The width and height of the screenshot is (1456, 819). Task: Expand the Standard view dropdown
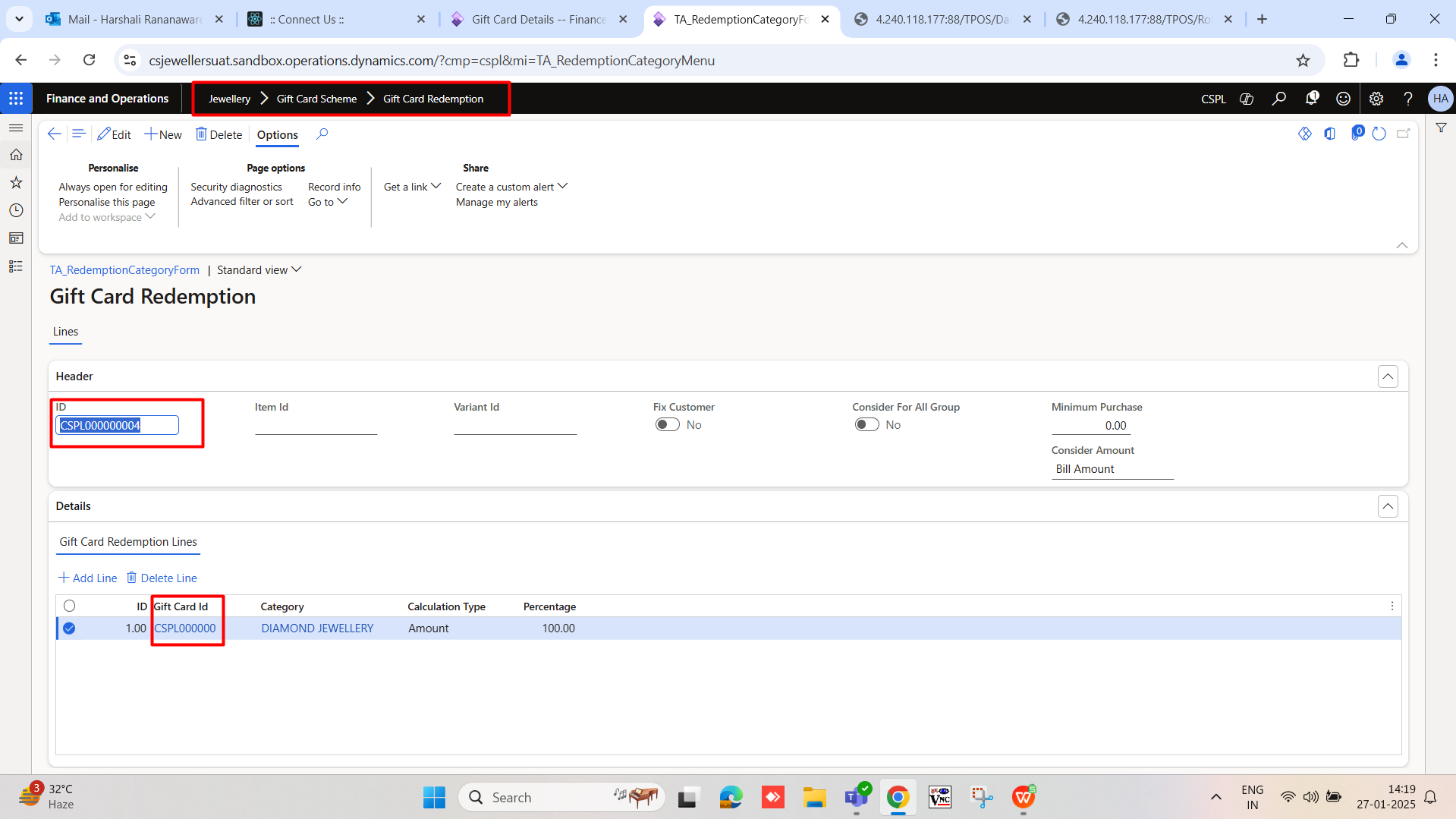point(259,270)
